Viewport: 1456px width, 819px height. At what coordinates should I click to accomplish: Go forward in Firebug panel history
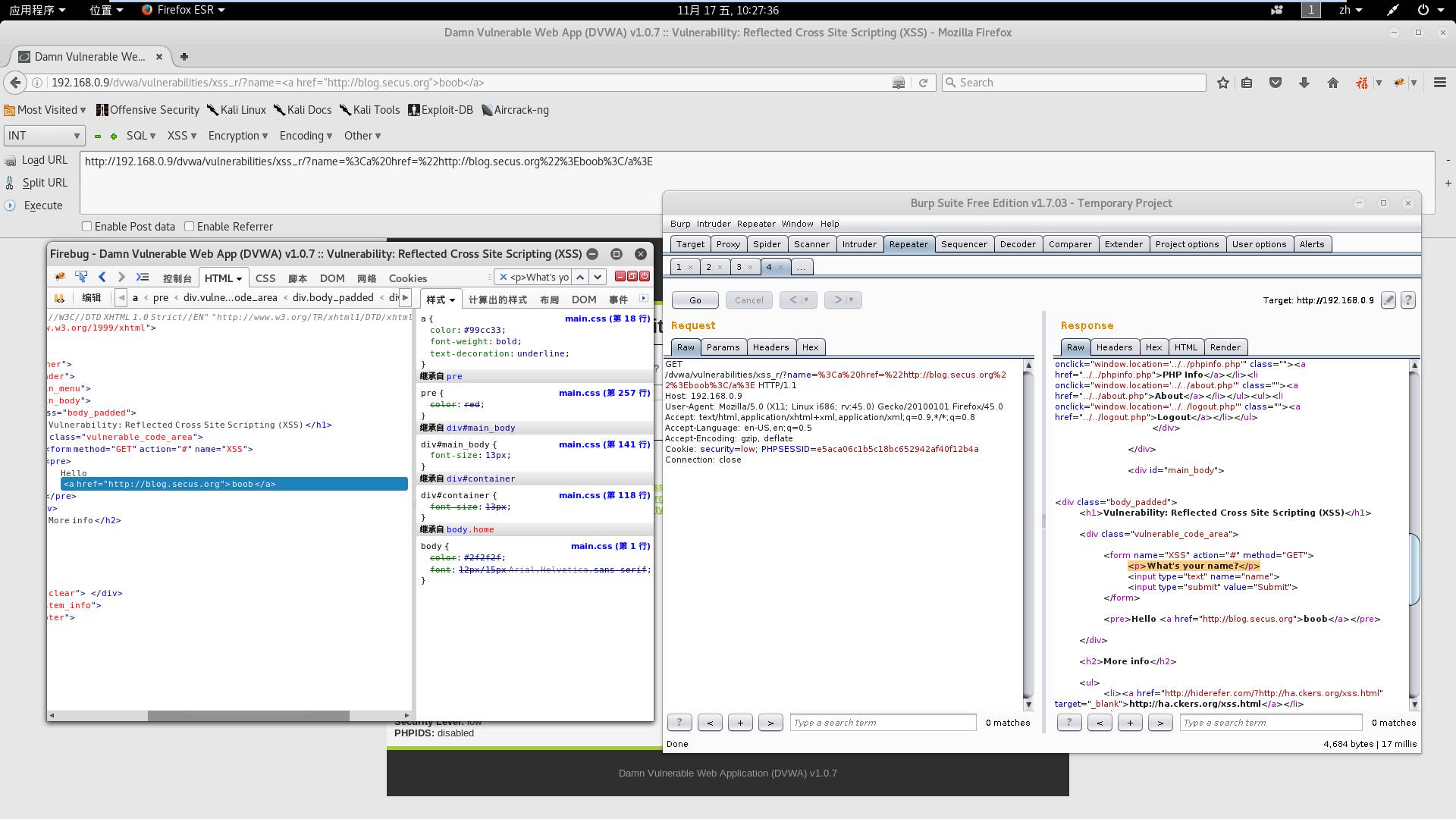pyautogui.click(x=121, y=278)
